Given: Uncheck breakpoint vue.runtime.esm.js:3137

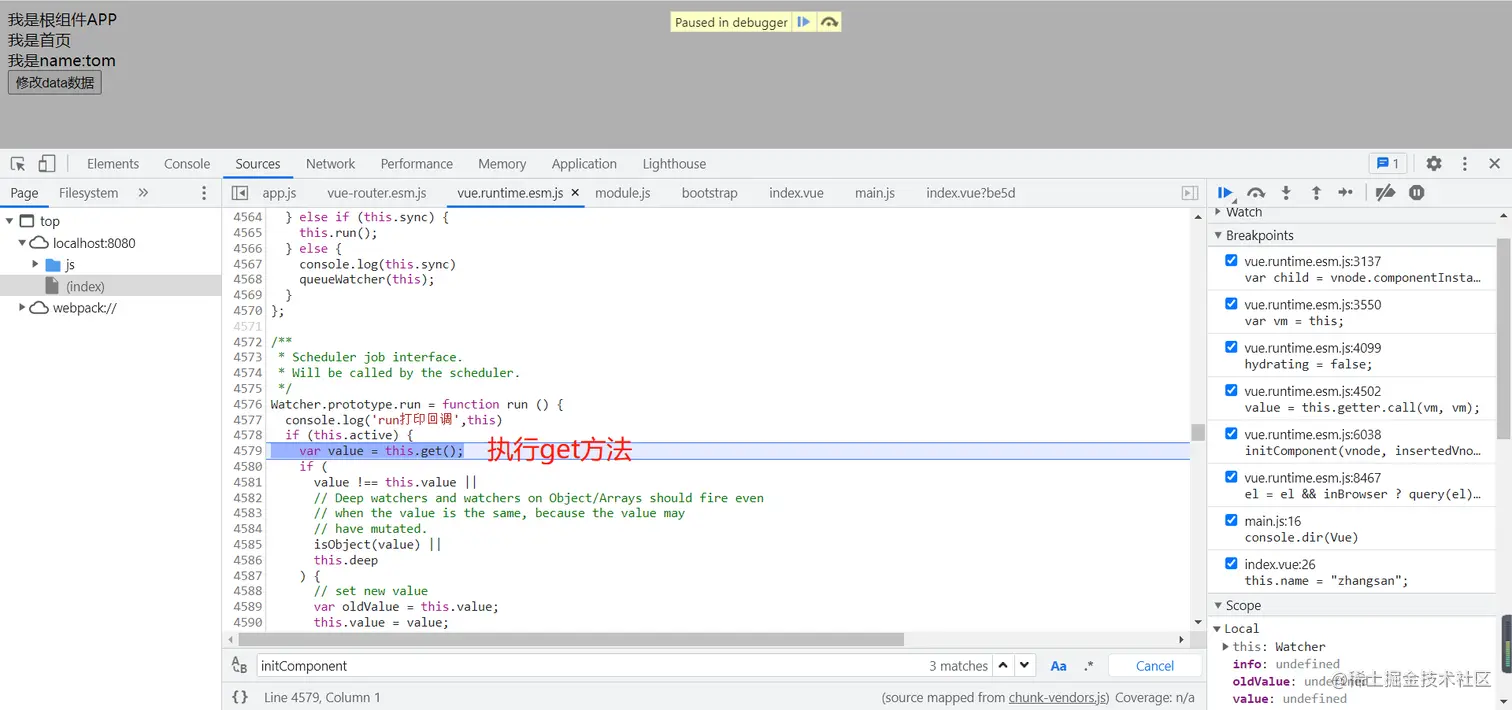Looking at the screenshot, I should 1231,260.
